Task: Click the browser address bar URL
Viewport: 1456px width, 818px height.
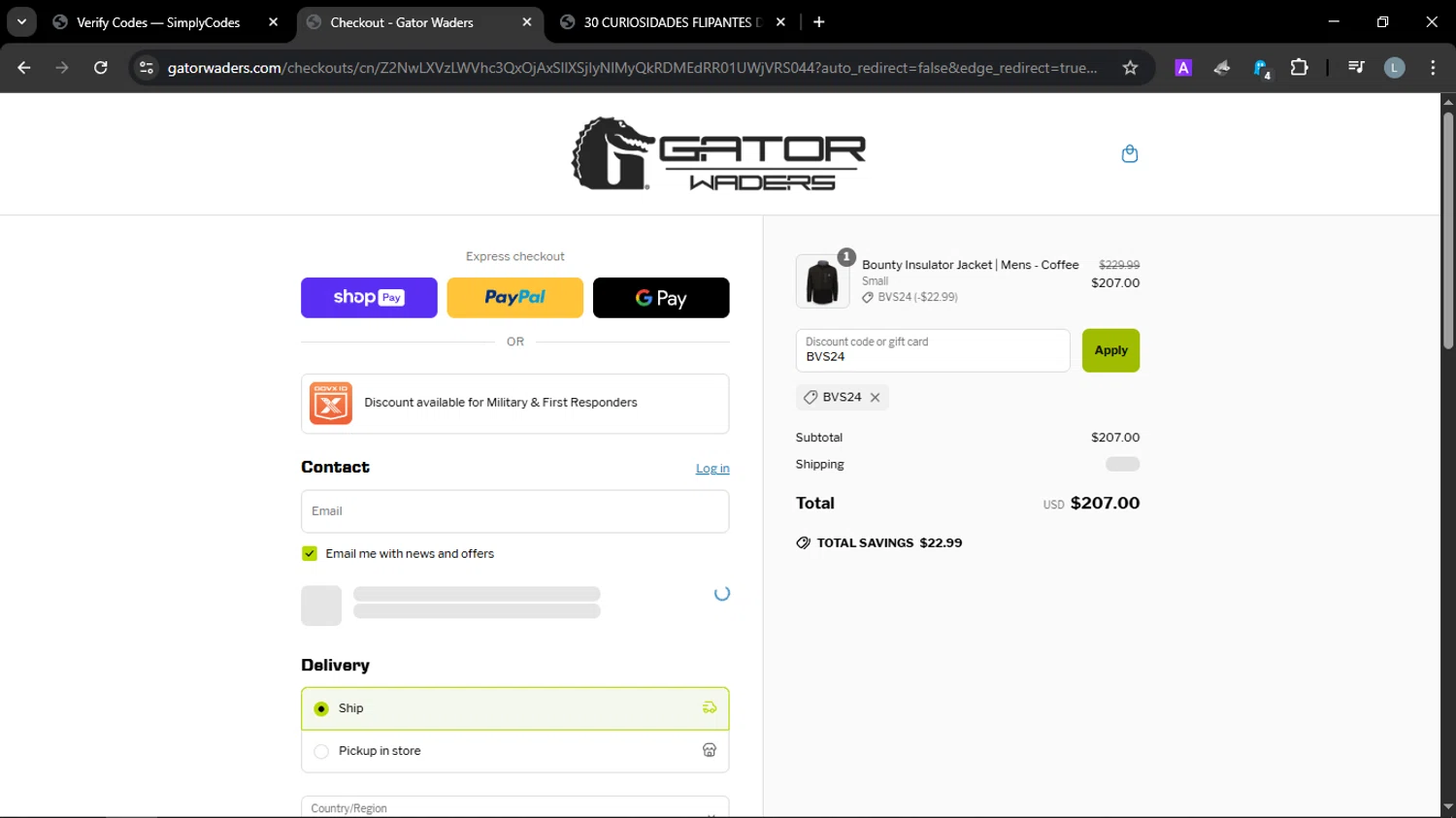Action: pos(632,67)
